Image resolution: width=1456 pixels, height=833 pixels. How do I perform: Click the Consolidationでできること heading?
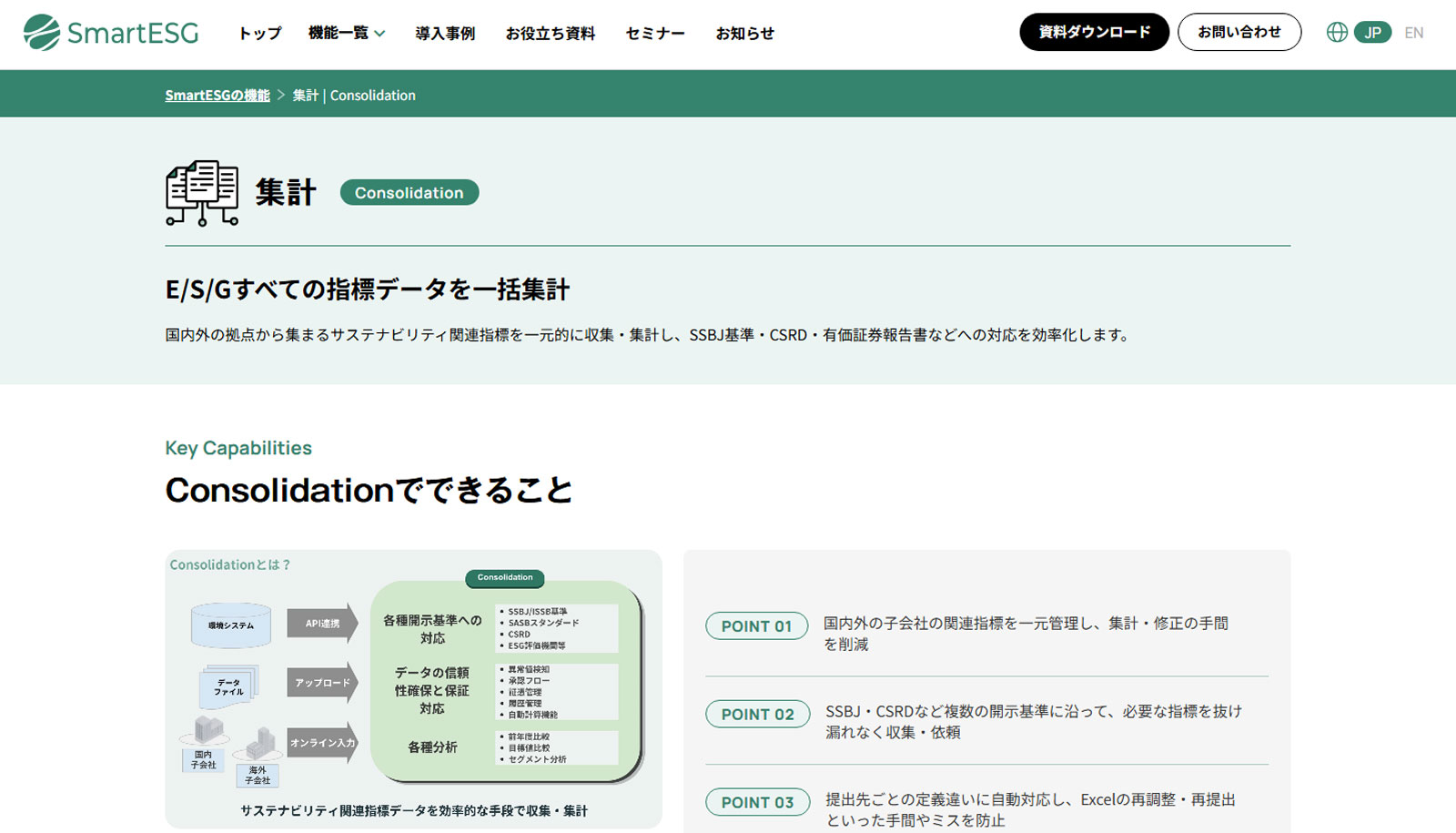click(x=369, y=490)
